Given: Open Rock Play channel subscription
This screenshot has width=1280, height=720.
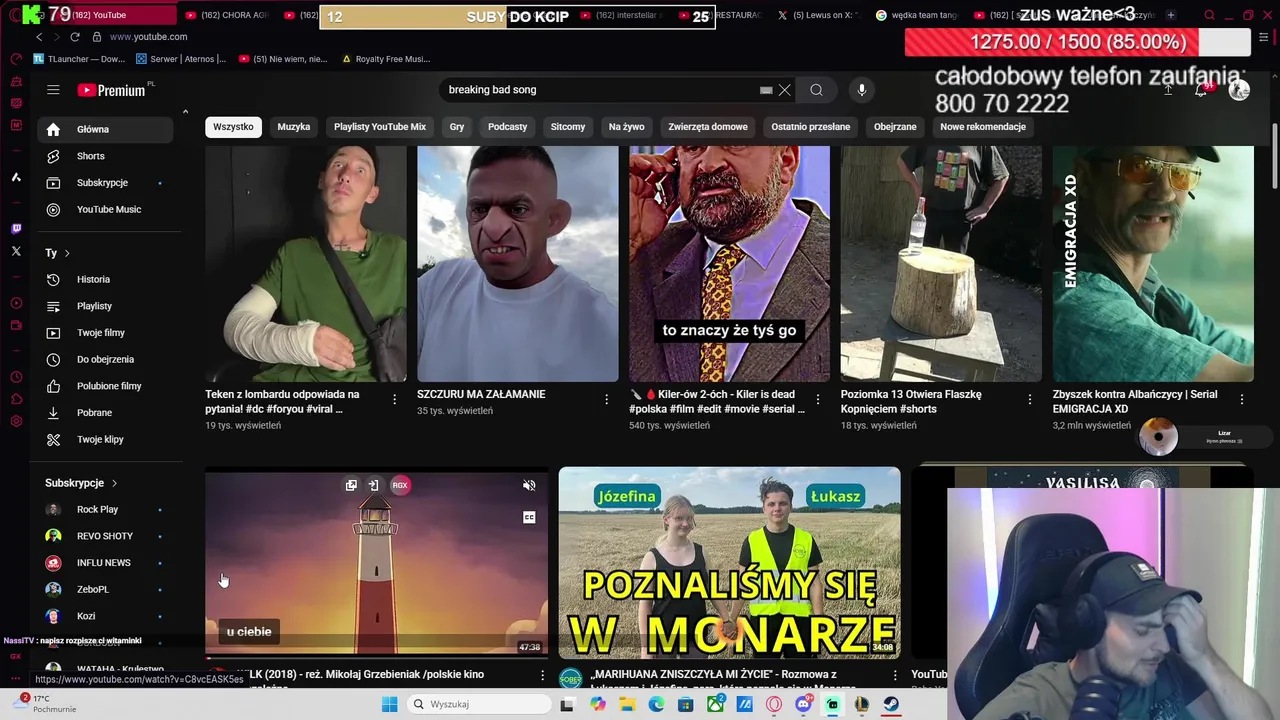Looking at the screenshot, I should pyautogui.click(x=105, y=510).
